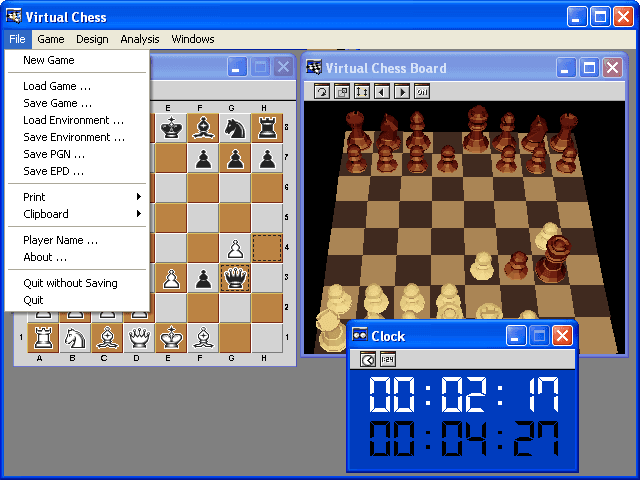Select the black rook on H8
The width and height of the screenshot is (640, 480).
tap(267, 128)
